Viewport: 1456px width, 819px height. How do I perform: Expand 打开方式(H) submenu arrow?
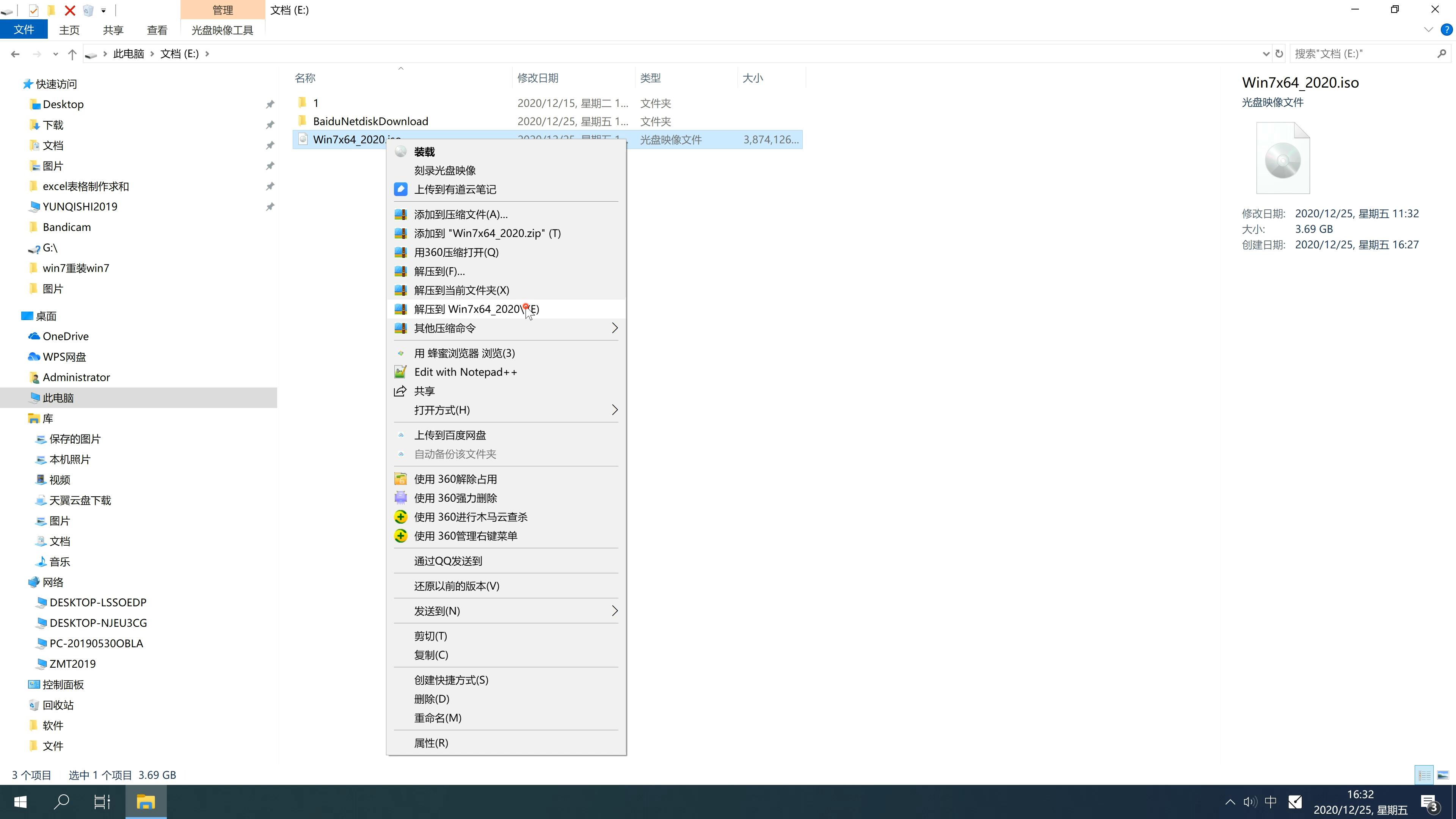[613, 410]
